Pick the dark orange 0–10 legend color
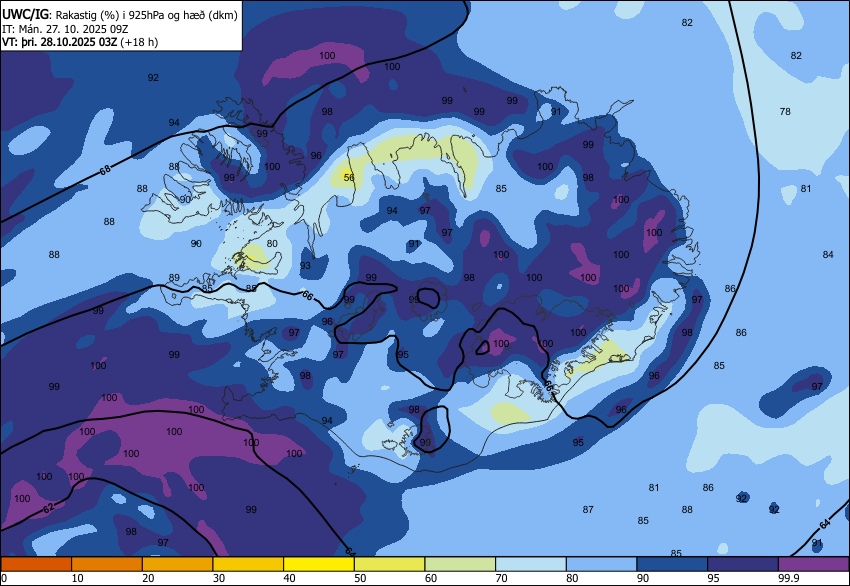The height and width of the screenshot is (586, 850). tap(36, 564)
